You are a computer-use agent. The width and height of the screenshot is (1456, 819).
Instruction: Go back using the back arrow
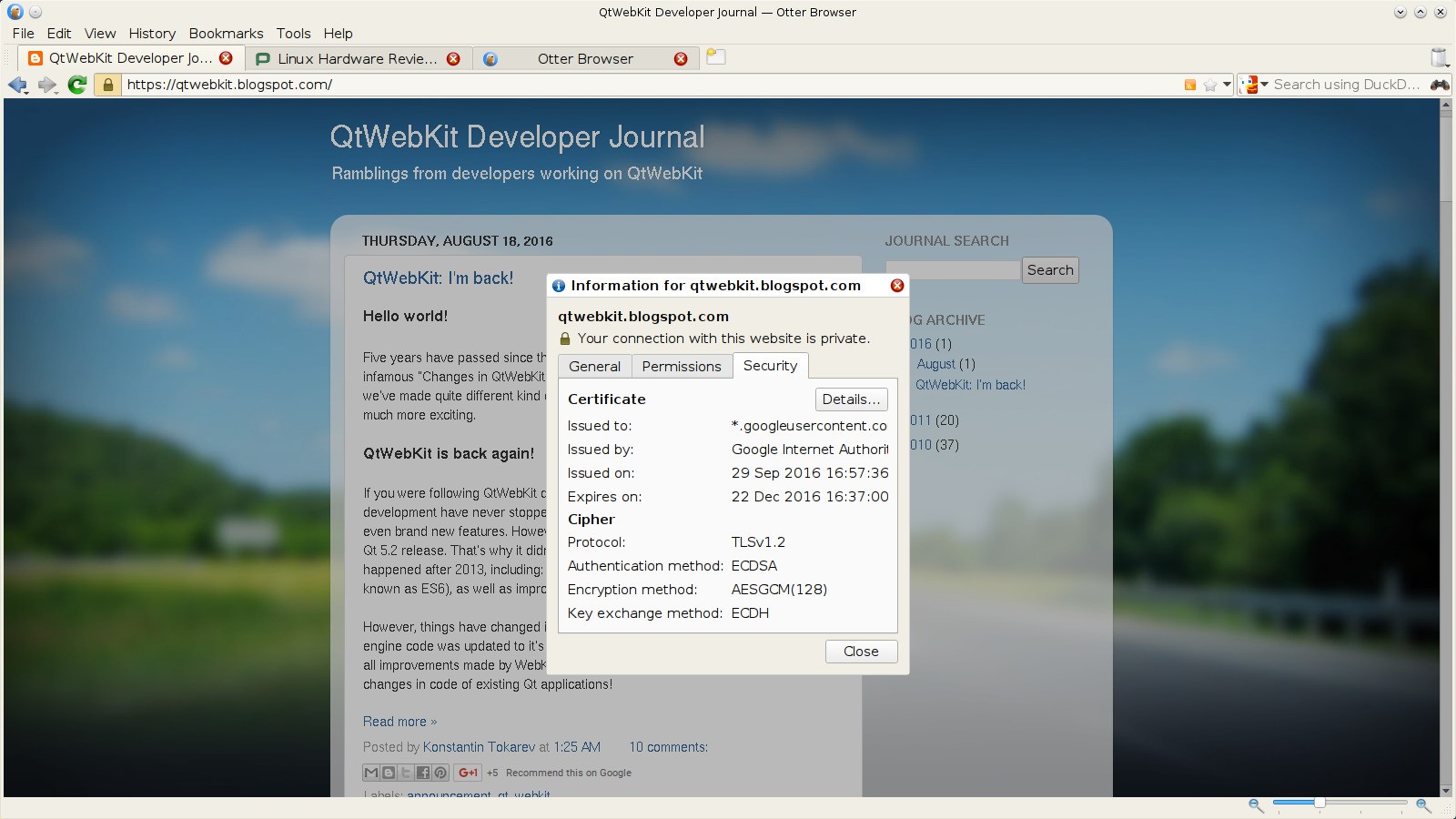(16, 85)
